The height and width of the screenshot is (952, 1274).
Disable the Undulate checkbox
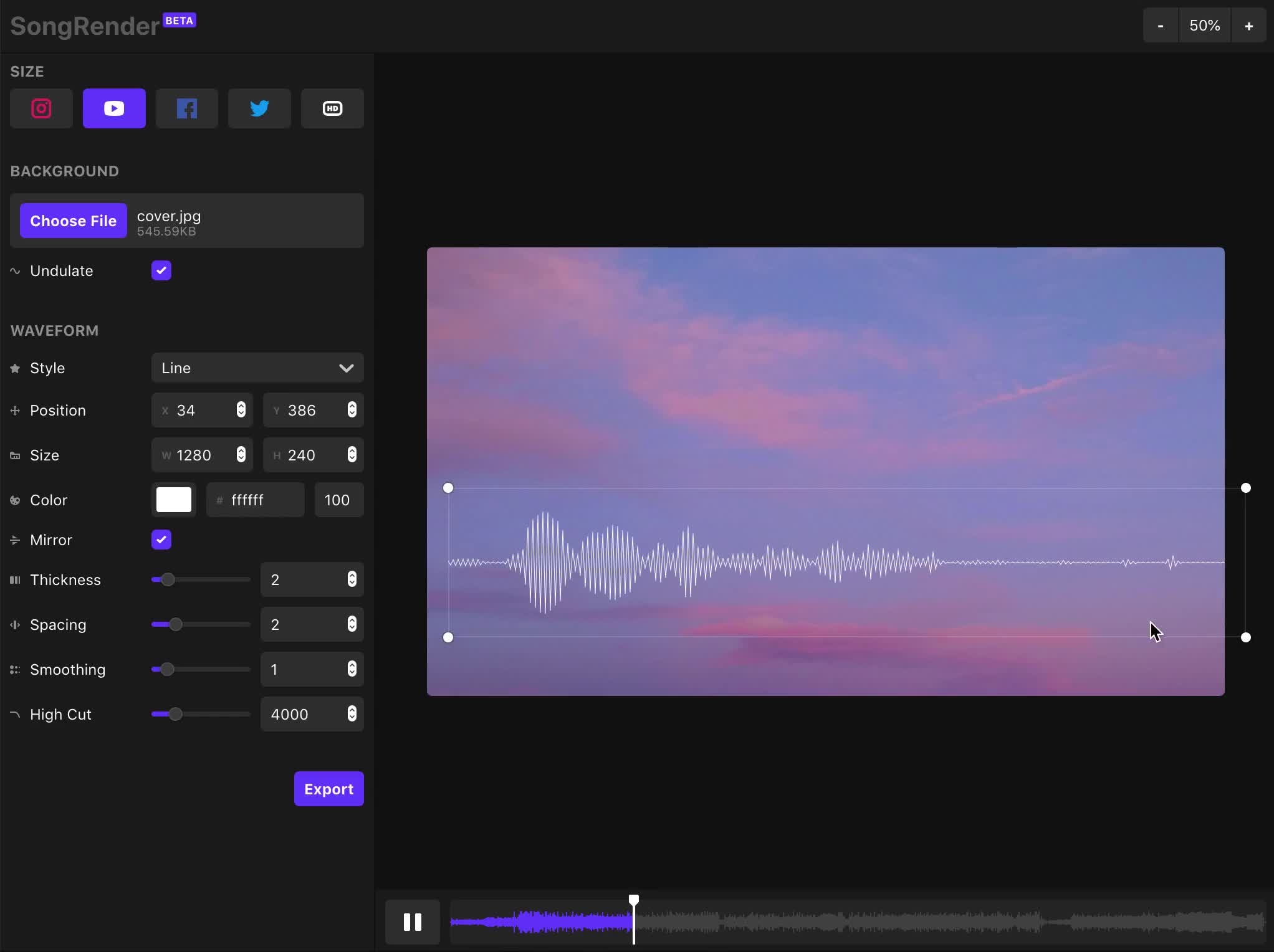(161, 270)
